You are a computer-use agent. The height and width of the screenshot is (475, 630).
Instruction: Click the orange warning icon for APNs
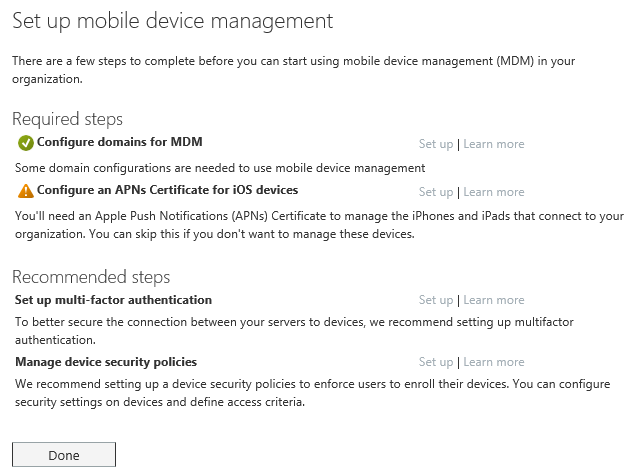tap(26, 190)
